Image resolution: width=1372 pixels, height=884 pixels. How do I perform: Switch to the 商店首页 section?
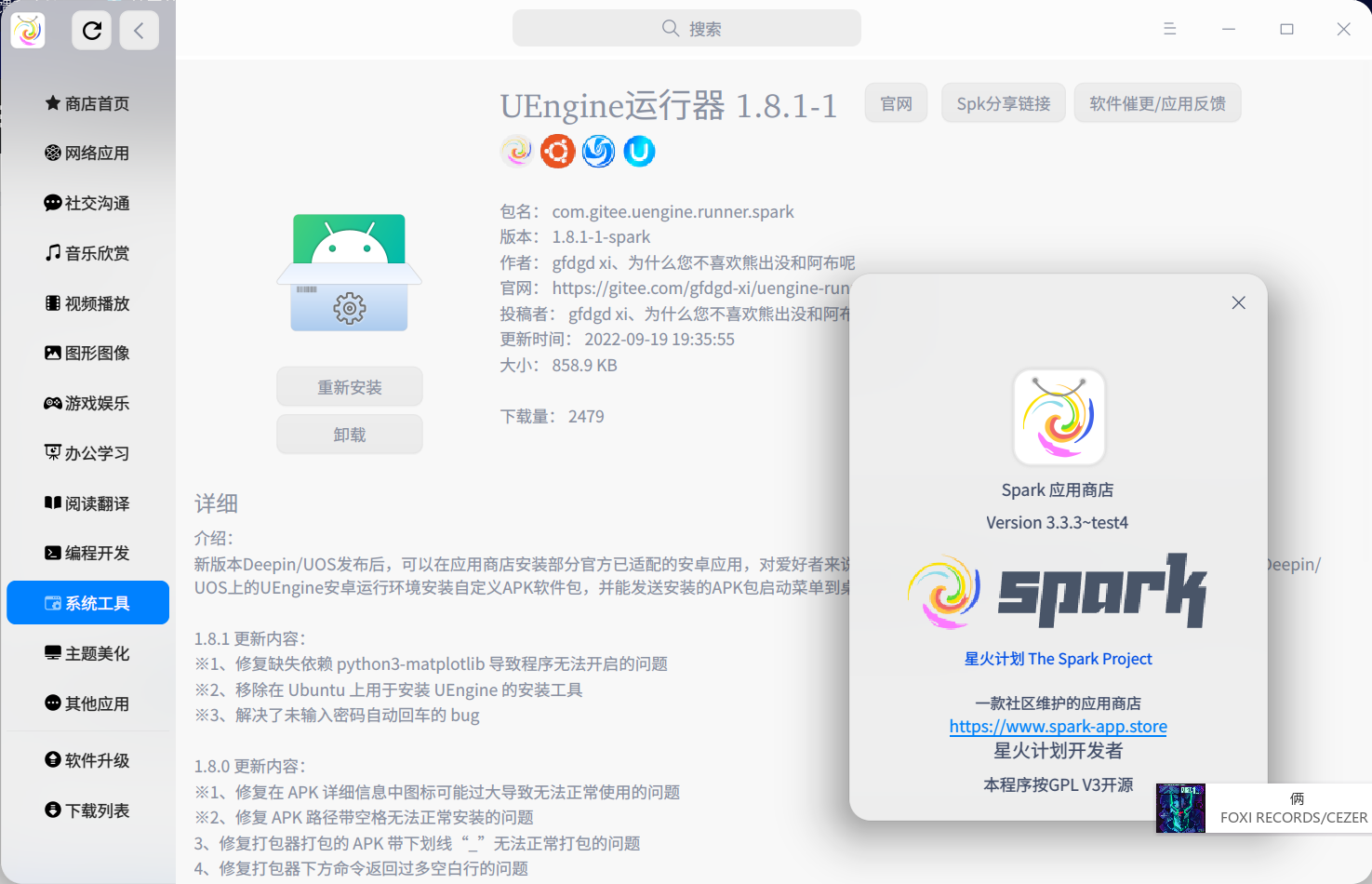click(87, 103)
